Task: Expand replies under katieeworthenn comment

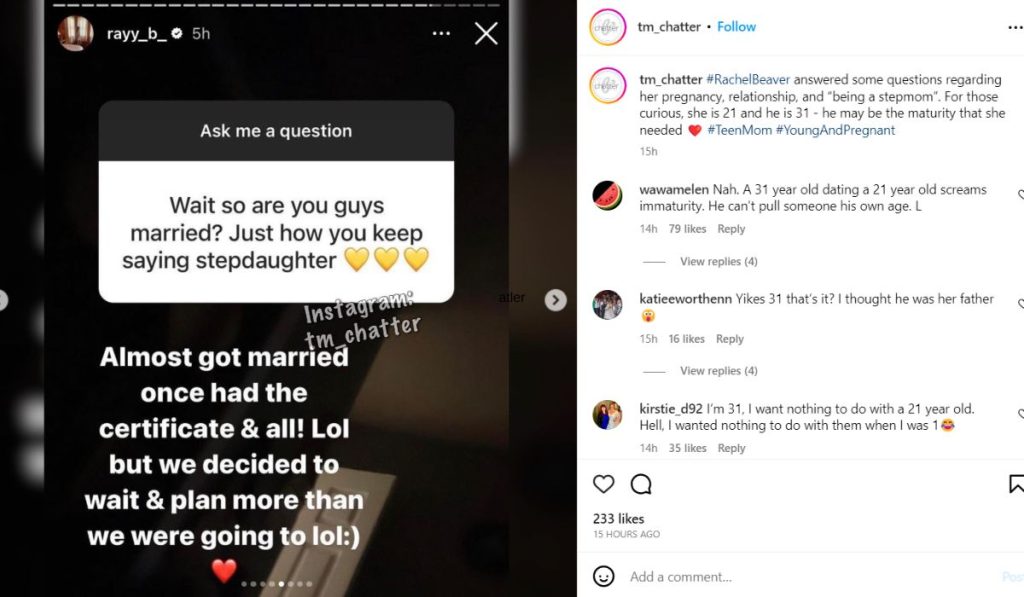Action: tap(718, 370)
